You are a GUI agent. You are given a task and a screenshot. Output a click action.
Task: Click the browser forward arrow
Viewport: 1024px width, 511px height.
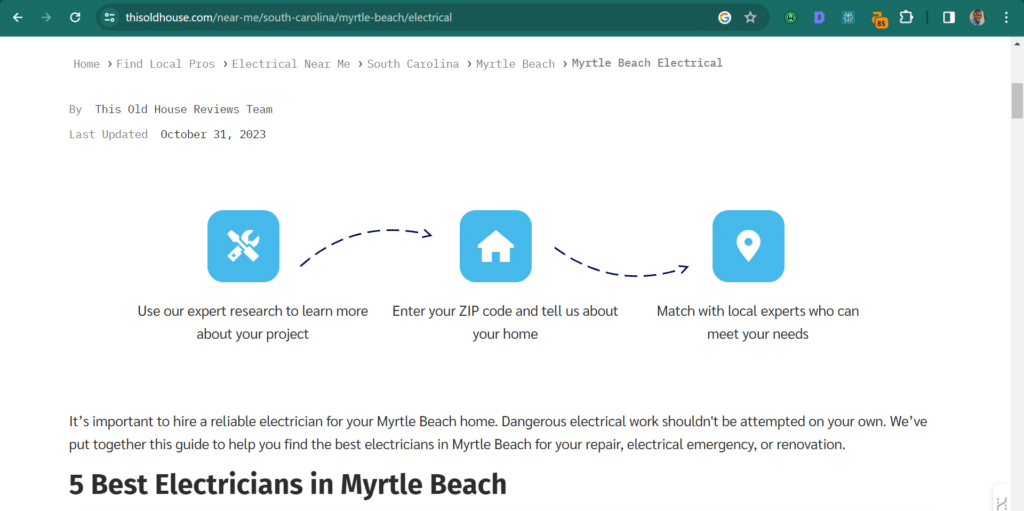46,18
